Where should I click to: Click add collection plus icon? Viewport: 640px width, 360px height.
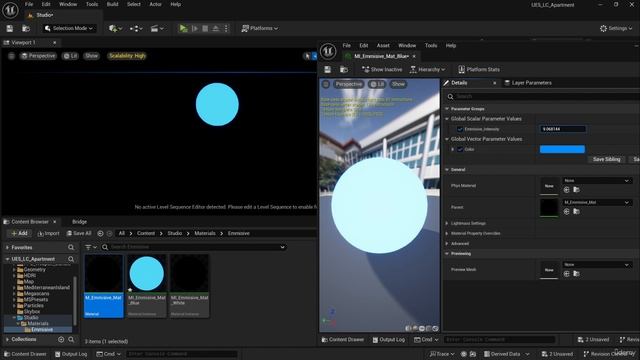[x=61, y=339]
